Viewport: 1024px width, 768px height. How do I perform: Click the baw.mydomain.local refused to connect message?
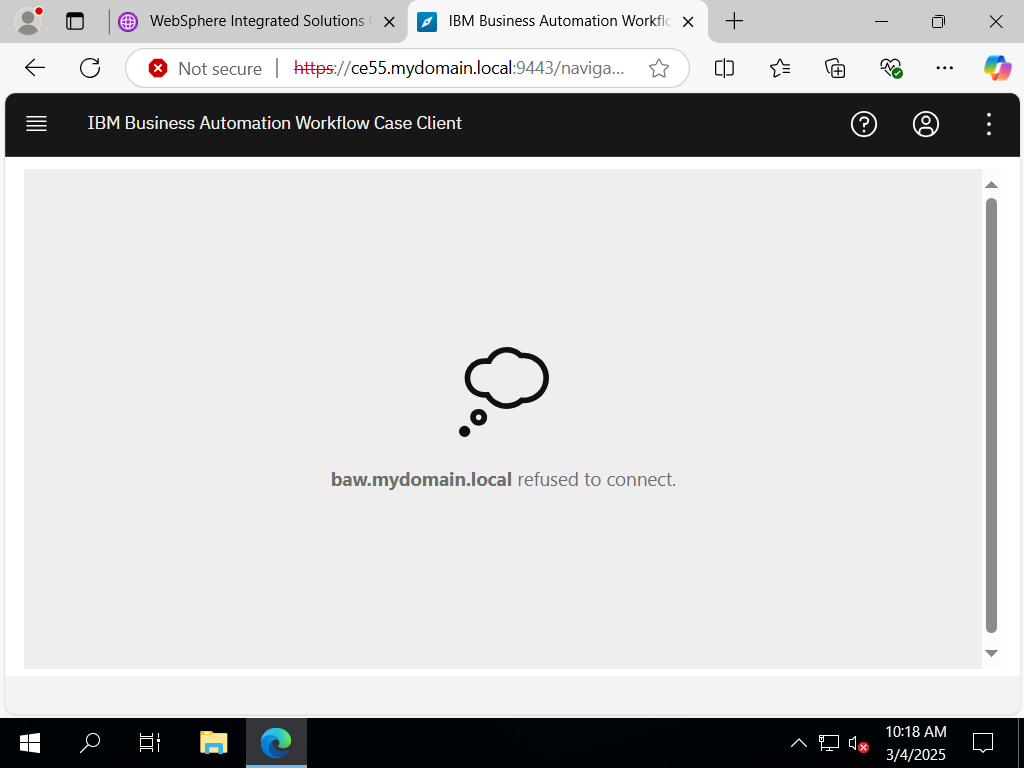pos(503,479)
